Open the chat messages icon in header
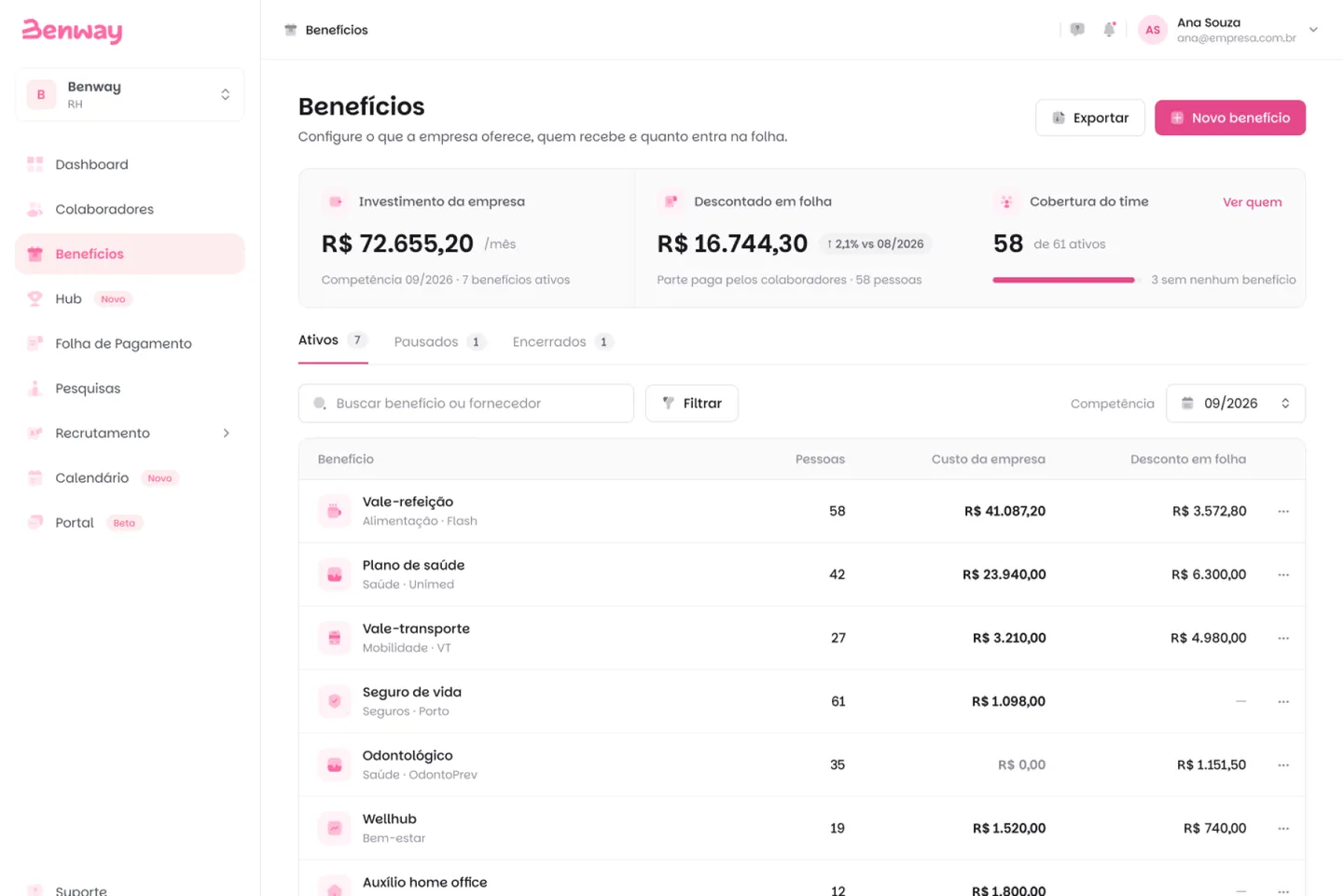Viewport: 1343px width, 896px height. coord(1077,30)
